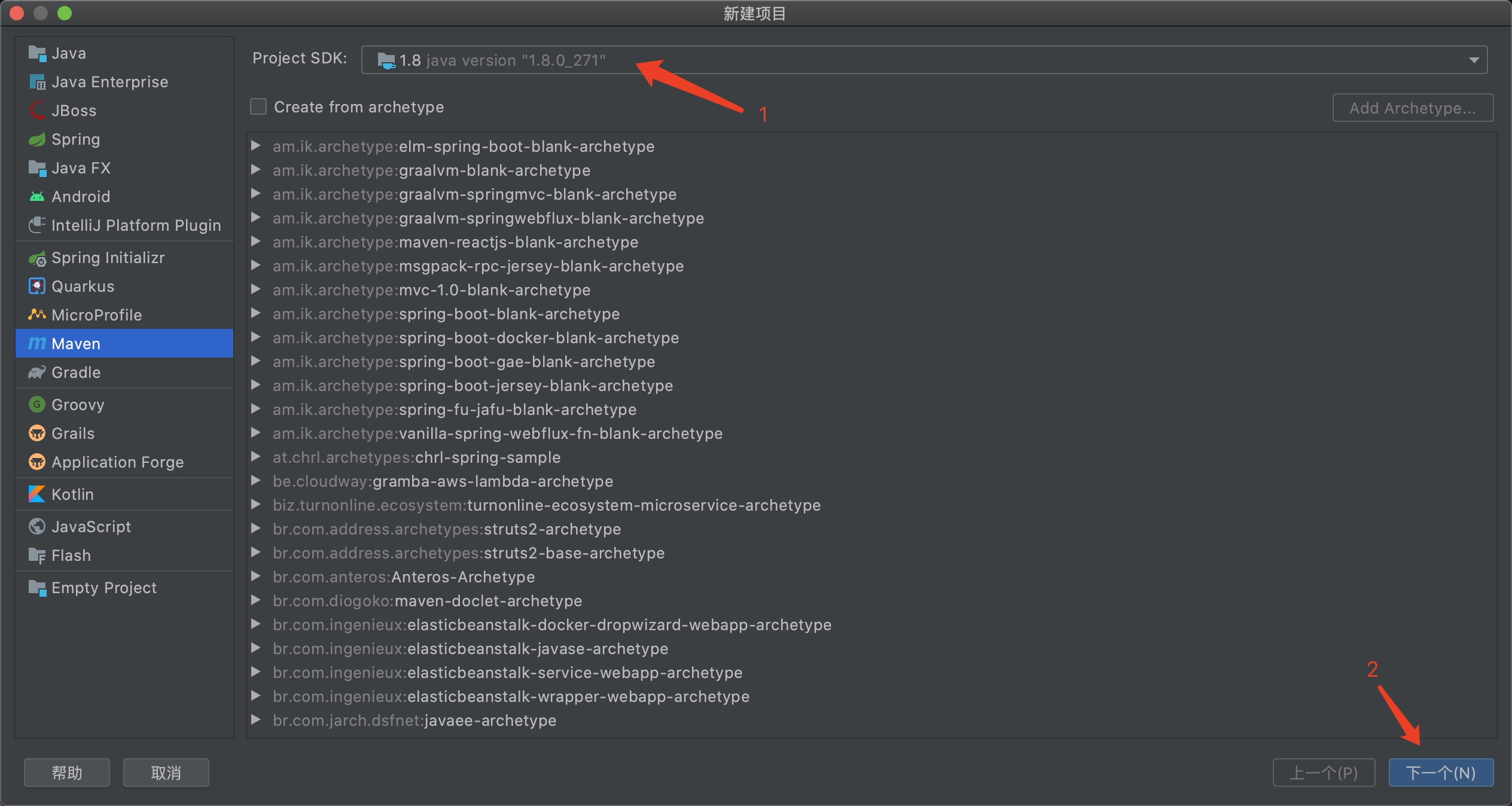Choose the JavaScript globe icon
The height and width of the screenshot is (806, 1512).
(x=37, y=527)
